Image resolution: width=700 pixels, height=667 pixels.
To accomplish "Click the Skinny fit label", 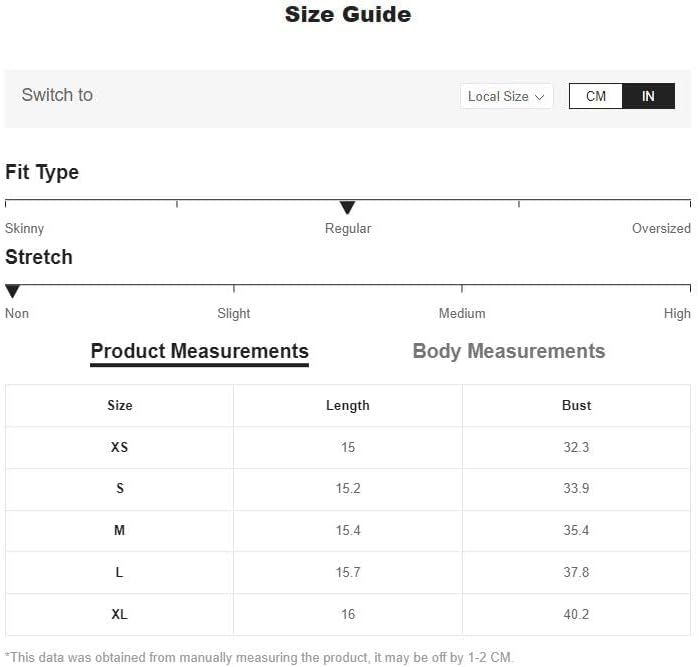I will point(25,228).
